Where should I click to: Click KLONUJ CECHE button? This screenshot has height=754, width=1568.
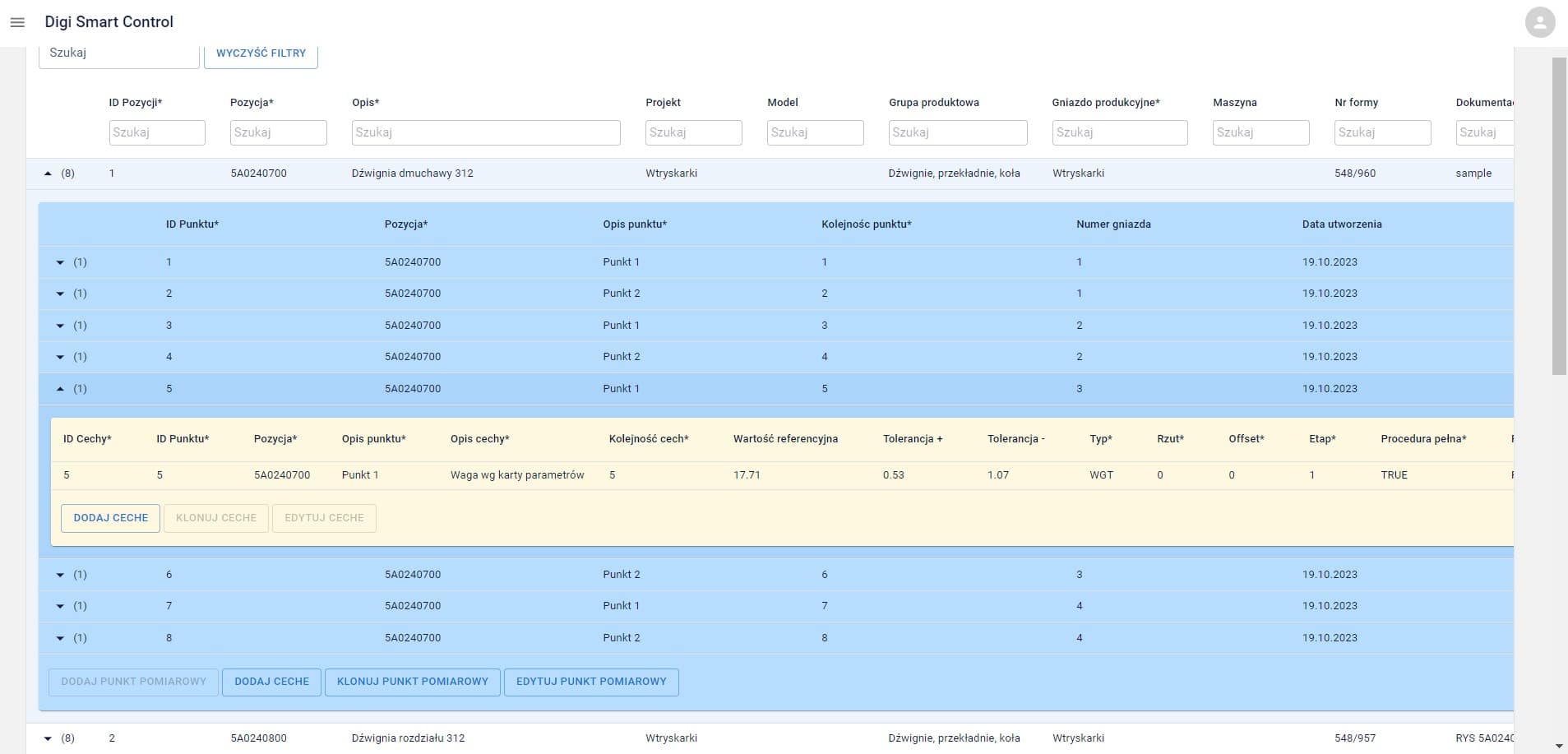coord(216,518)
